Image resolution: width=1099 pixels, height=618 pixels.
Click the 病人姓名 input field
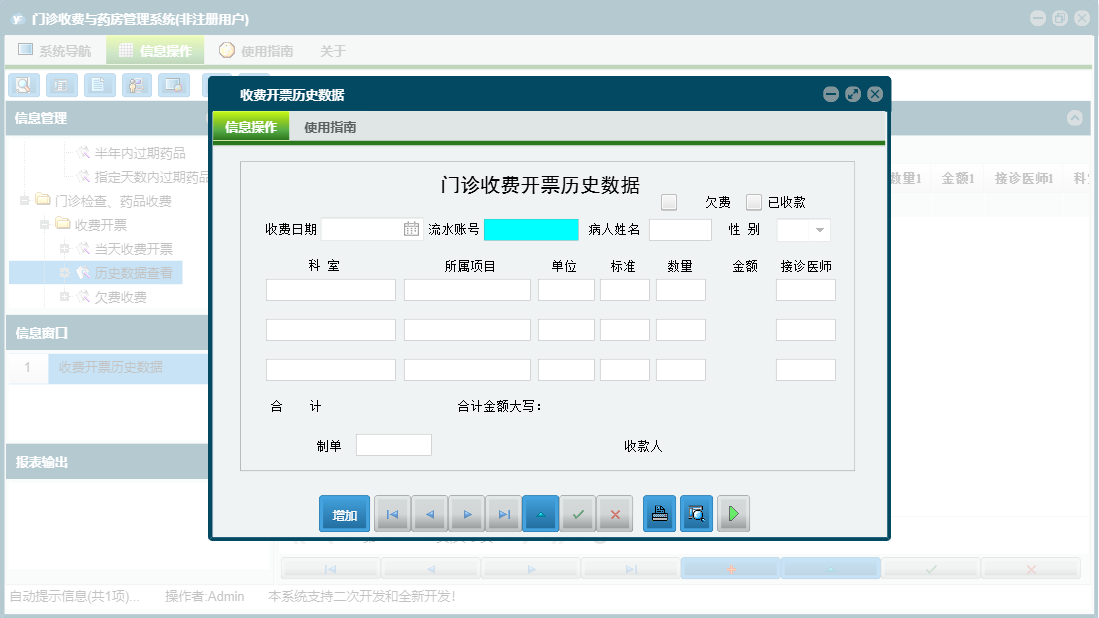click(x=681, y=230)
